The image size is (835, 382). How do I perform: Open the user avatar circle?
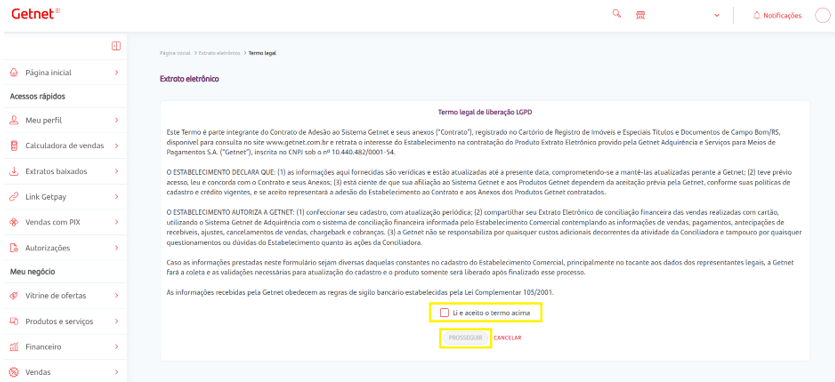(823, 15)
